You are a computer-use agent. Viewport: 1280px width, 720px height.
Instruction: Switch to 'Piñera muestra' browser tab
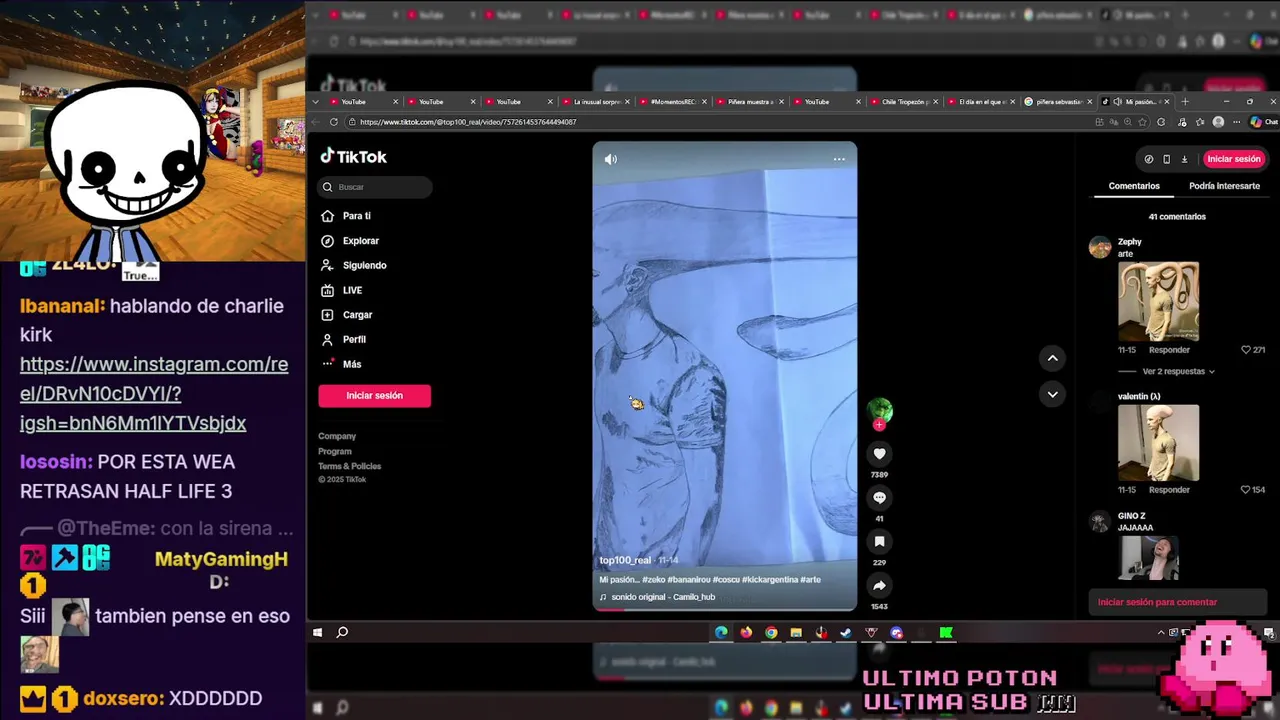[x=748, y=102]
